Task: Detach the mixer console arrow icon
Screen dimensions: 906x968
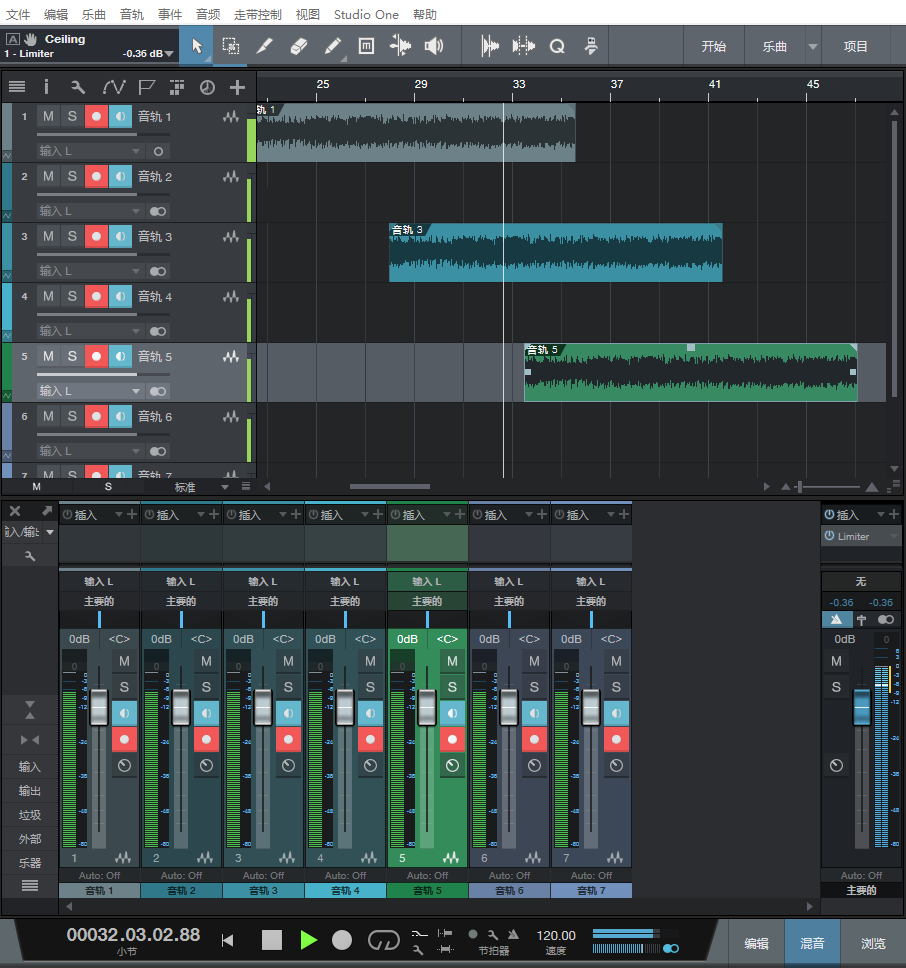Action: [x=47, y=511]
